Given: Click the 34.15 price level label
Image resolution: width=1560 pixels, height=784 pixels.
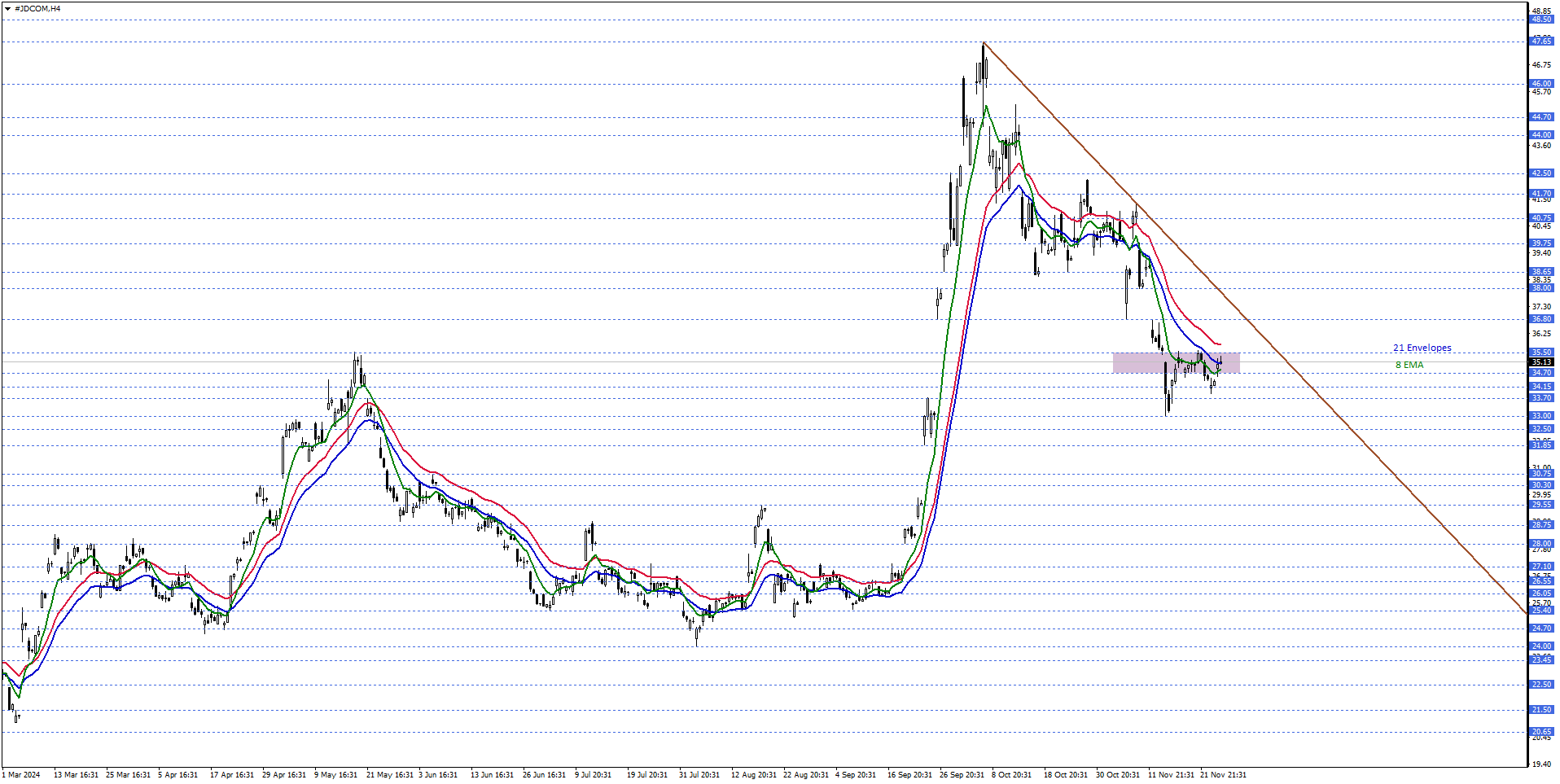Looking at the screenshot, I should (x=1541, y=387).
